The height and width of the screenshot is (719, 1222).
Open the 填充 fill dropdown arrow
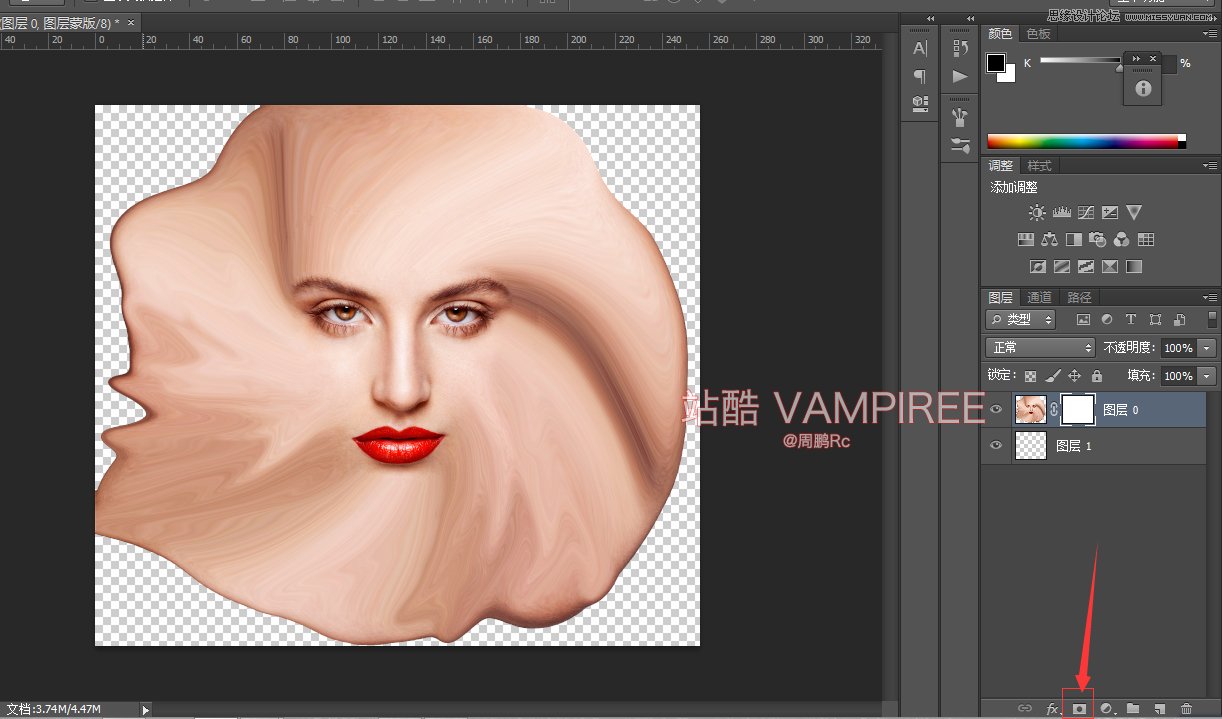pos(1207,376)
